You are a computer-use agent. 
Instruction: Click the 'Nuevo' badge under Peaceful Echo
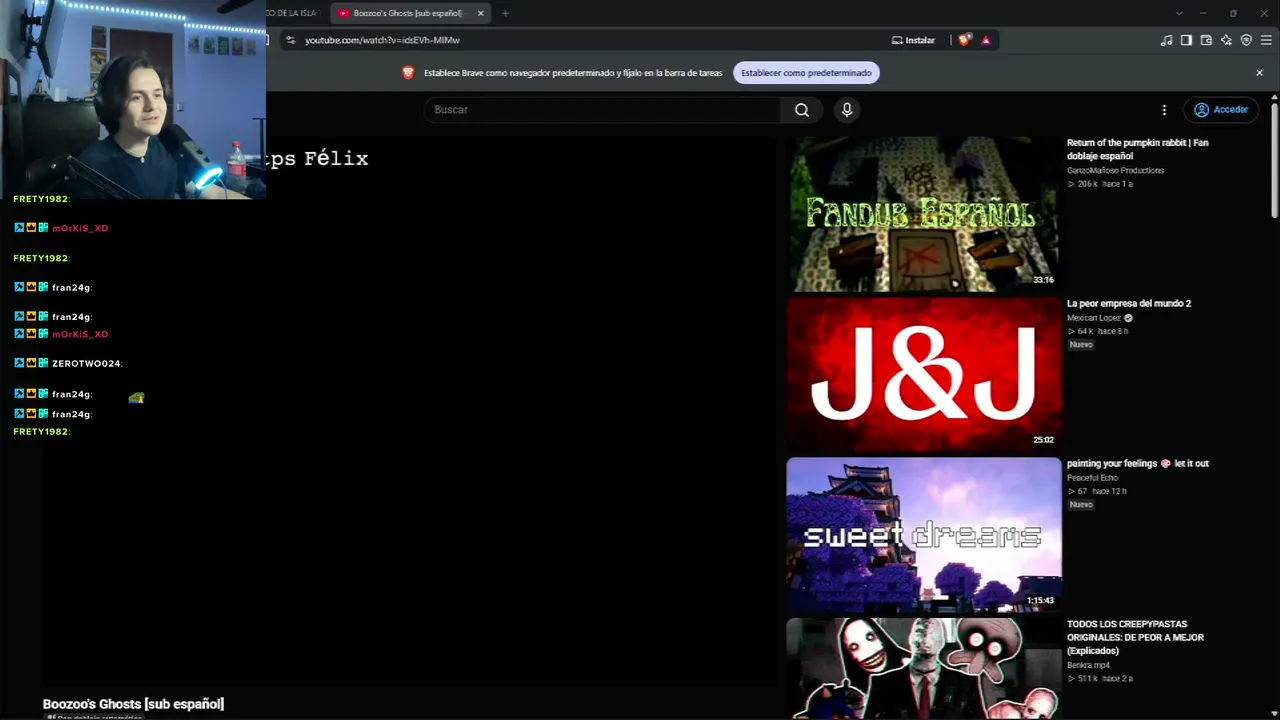coord(1081,504)
